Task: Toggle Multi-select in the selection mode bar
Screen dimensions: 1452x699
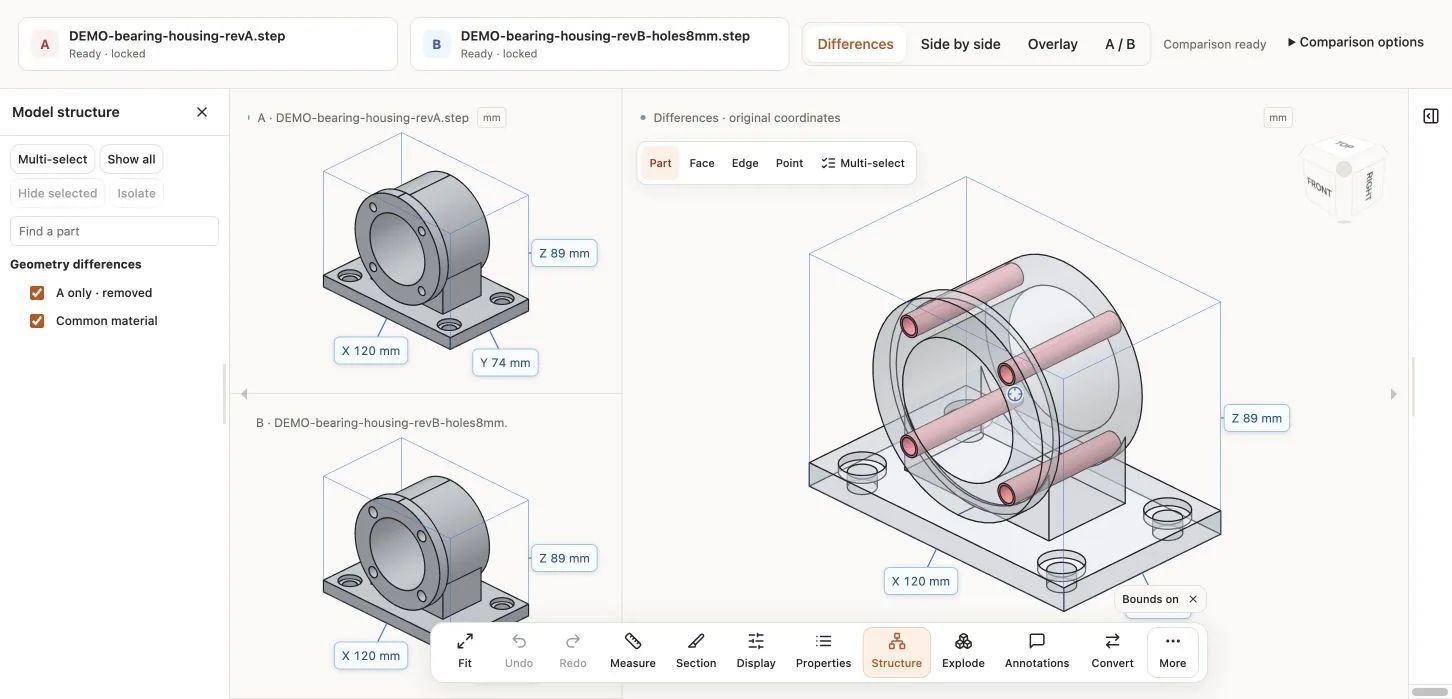Action: pos(863,163)
